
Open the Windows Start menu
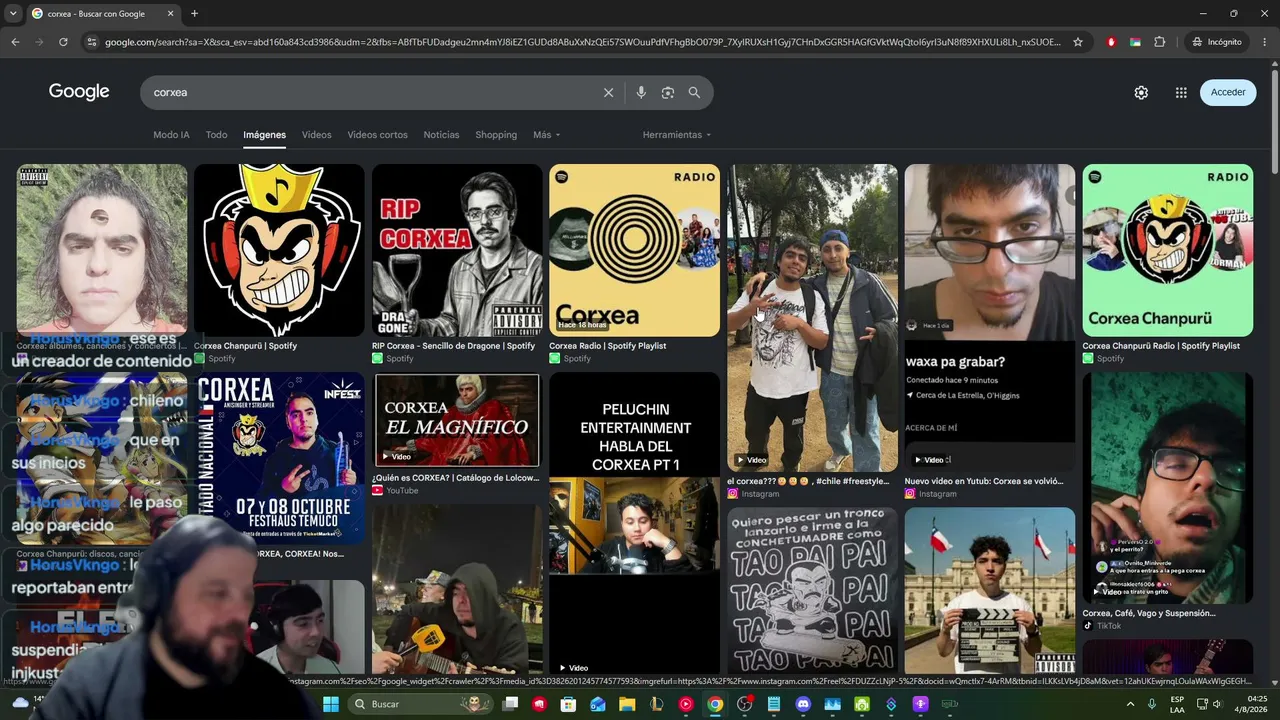point(331,704)
